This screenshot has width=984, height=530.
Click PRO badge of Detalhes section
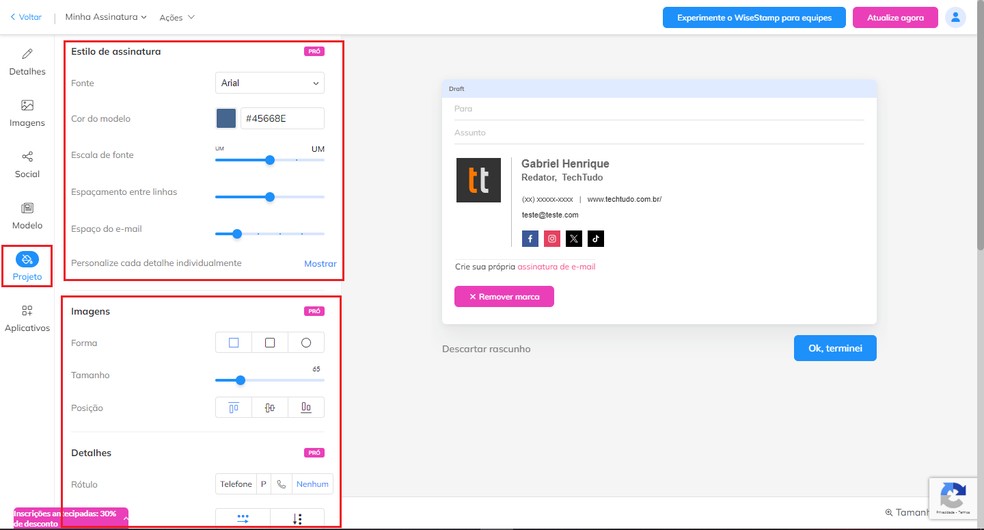point(314,452)
